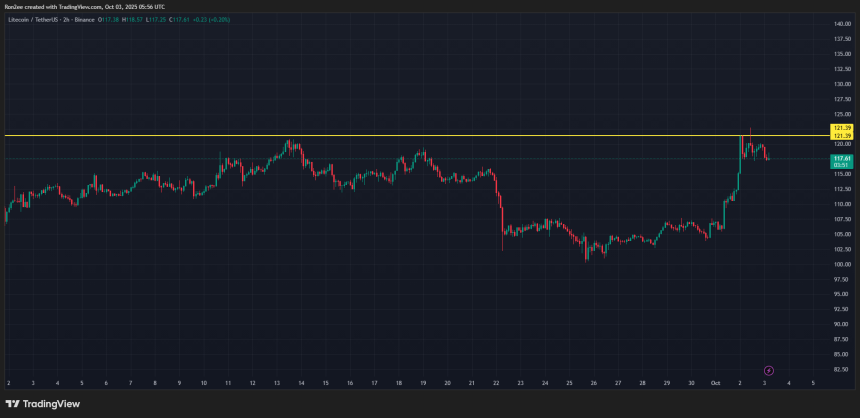Click the purple lightning event icon
This screenshot has width=860, height=418.
[768, 370]
